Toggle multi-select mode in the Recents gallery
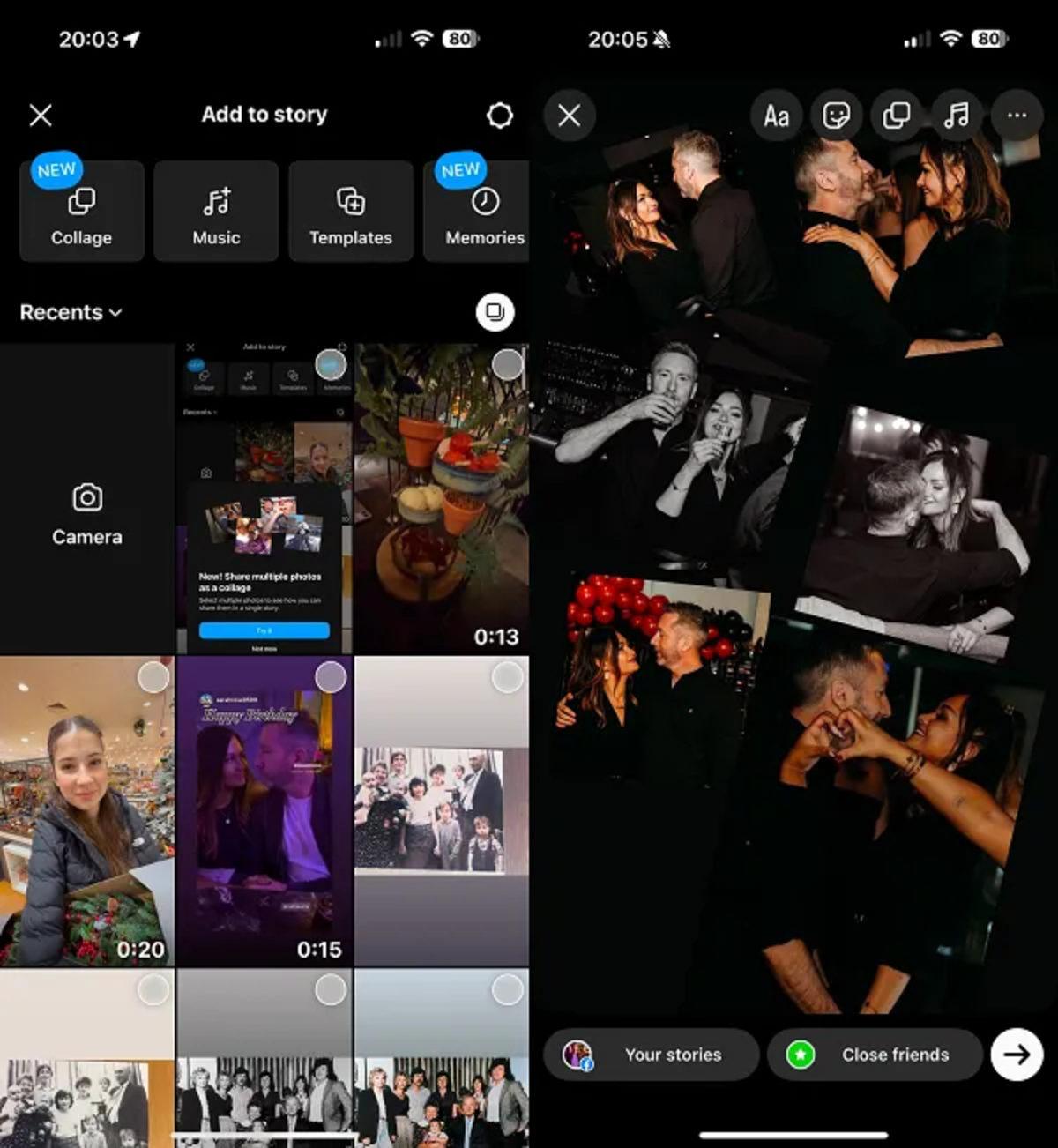 coord(495,312)
